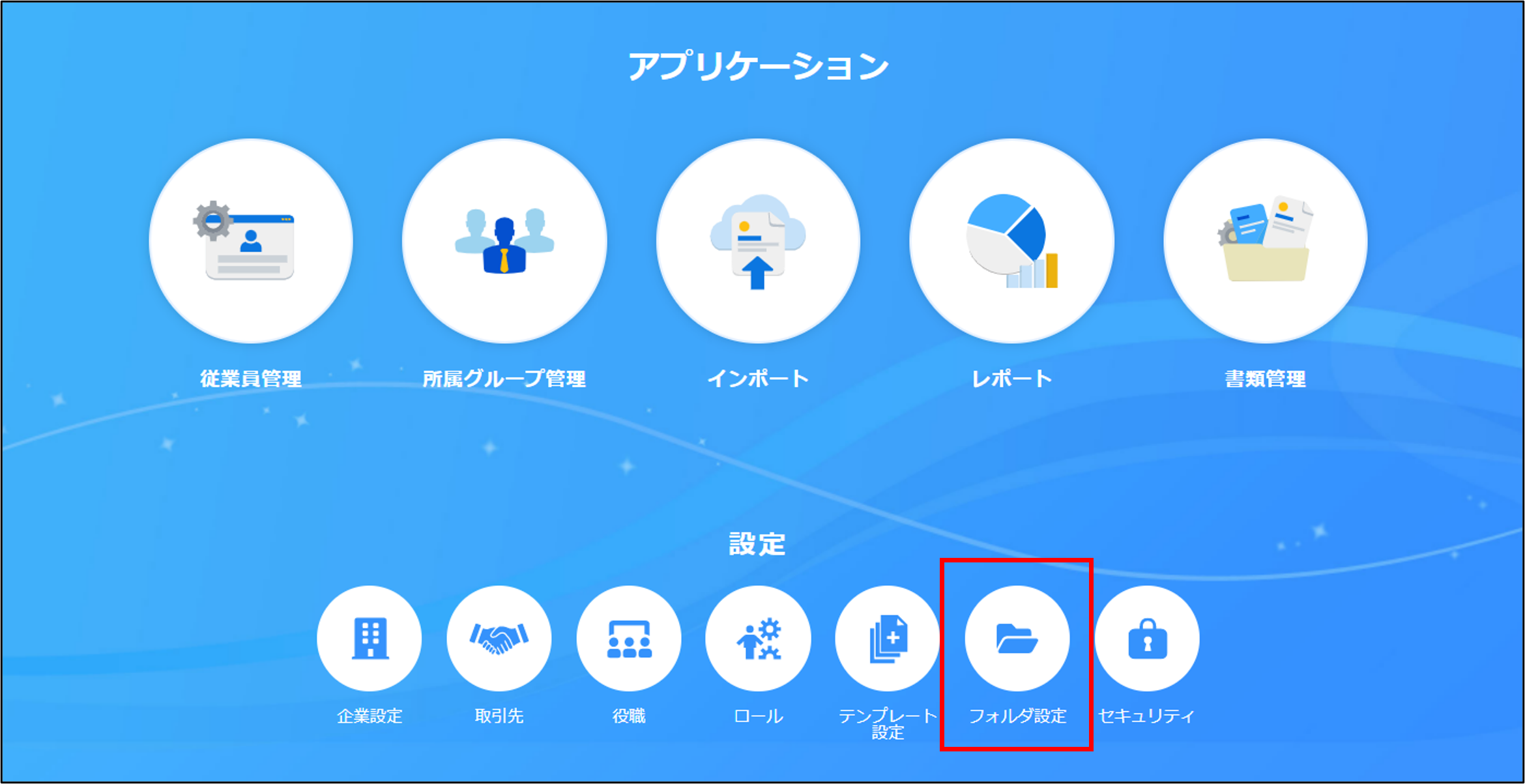Open the 書類管理 document folder icon
Viewport: 1525px width, 784px height.
pos(1266,240)
